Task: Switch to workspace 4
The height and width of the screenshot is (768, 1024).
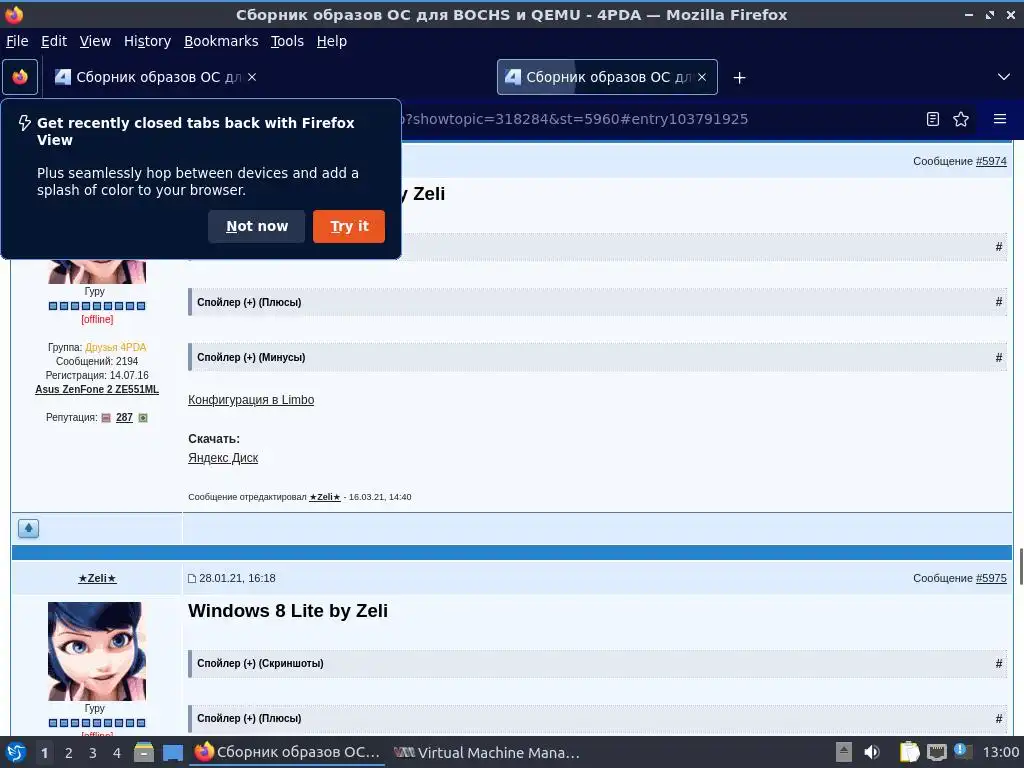Action: 117,753
